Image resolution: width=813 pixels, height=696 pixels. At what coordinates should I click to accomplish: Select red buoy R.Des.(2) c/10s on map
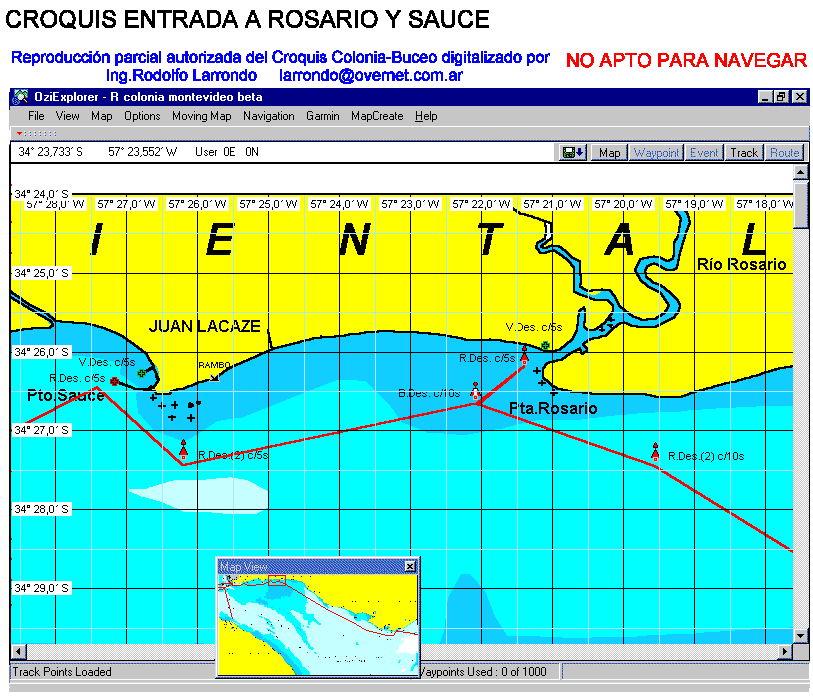point(655,451)
